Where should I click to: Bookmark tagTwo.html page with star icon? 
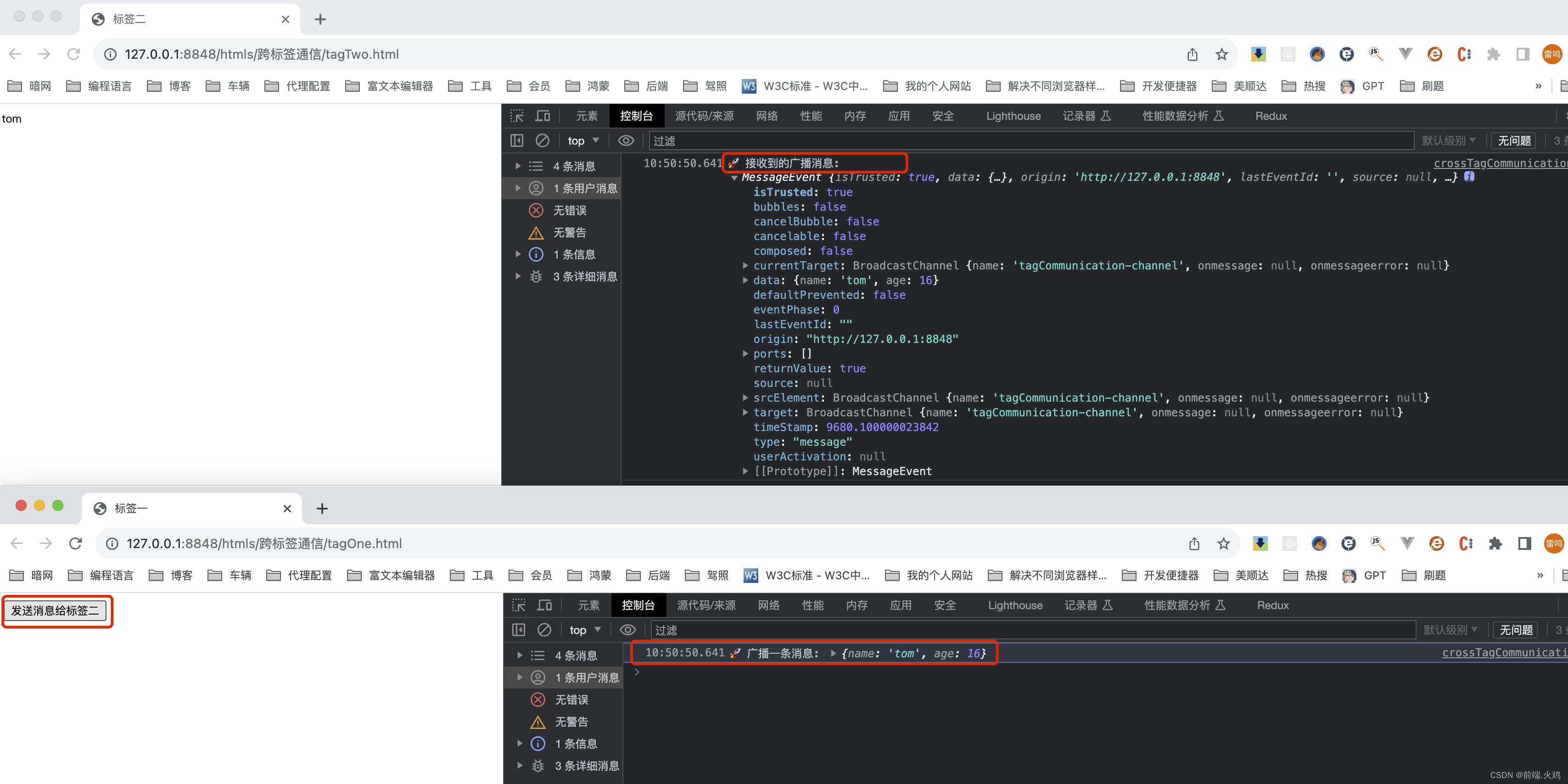point(1221,54)
